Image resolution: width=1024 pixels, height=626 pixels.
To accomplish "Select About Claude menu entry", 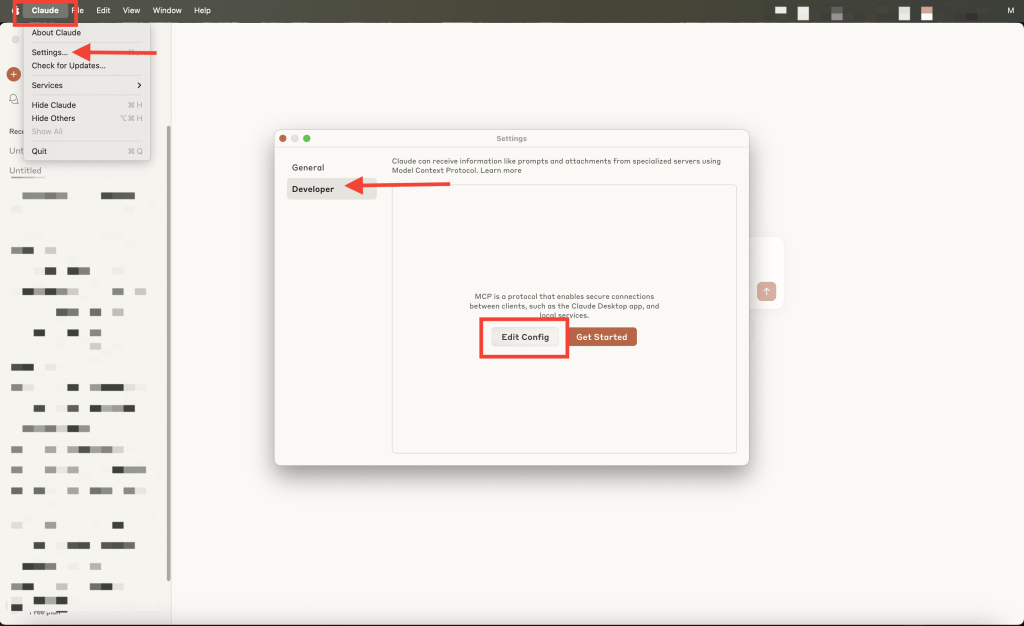I will point(56,33).
